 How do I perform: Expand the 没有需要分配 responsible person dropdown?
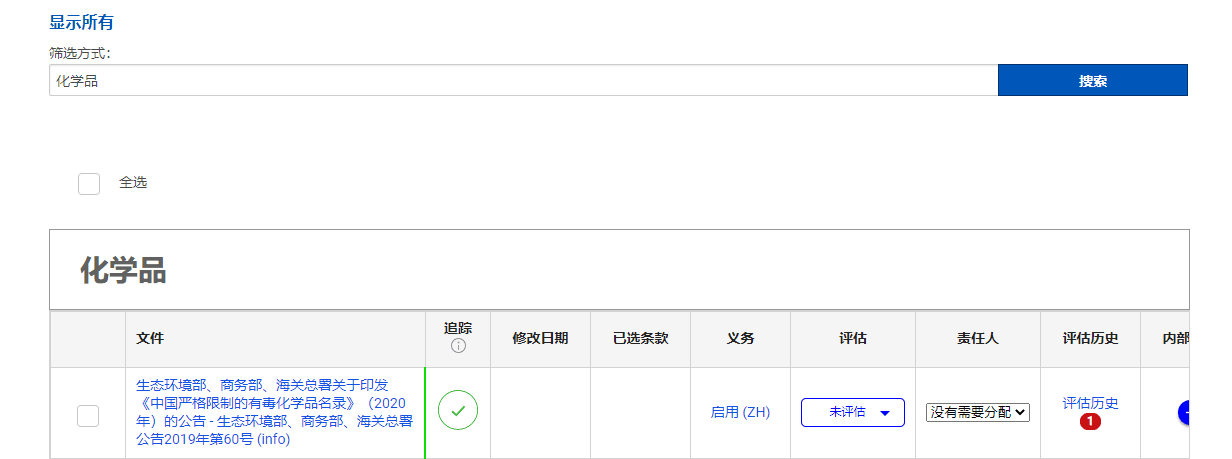pos(977,412)
